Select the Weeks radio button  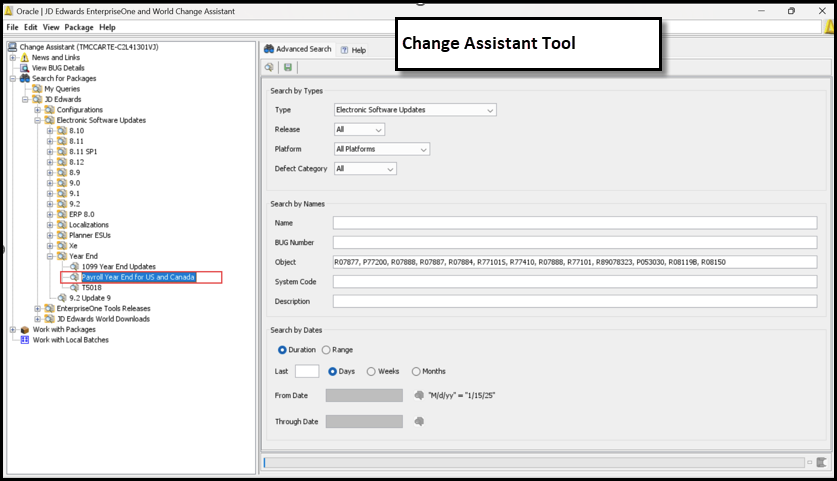click(371, 372)
